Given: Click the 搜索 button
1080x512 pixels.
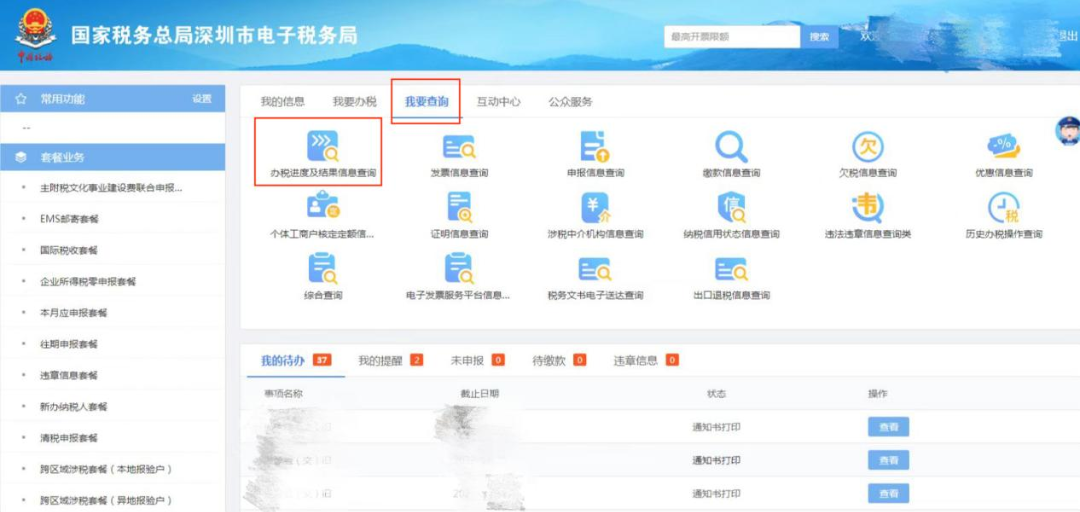Looking at the screenshot, I should [x=820, y=37].
